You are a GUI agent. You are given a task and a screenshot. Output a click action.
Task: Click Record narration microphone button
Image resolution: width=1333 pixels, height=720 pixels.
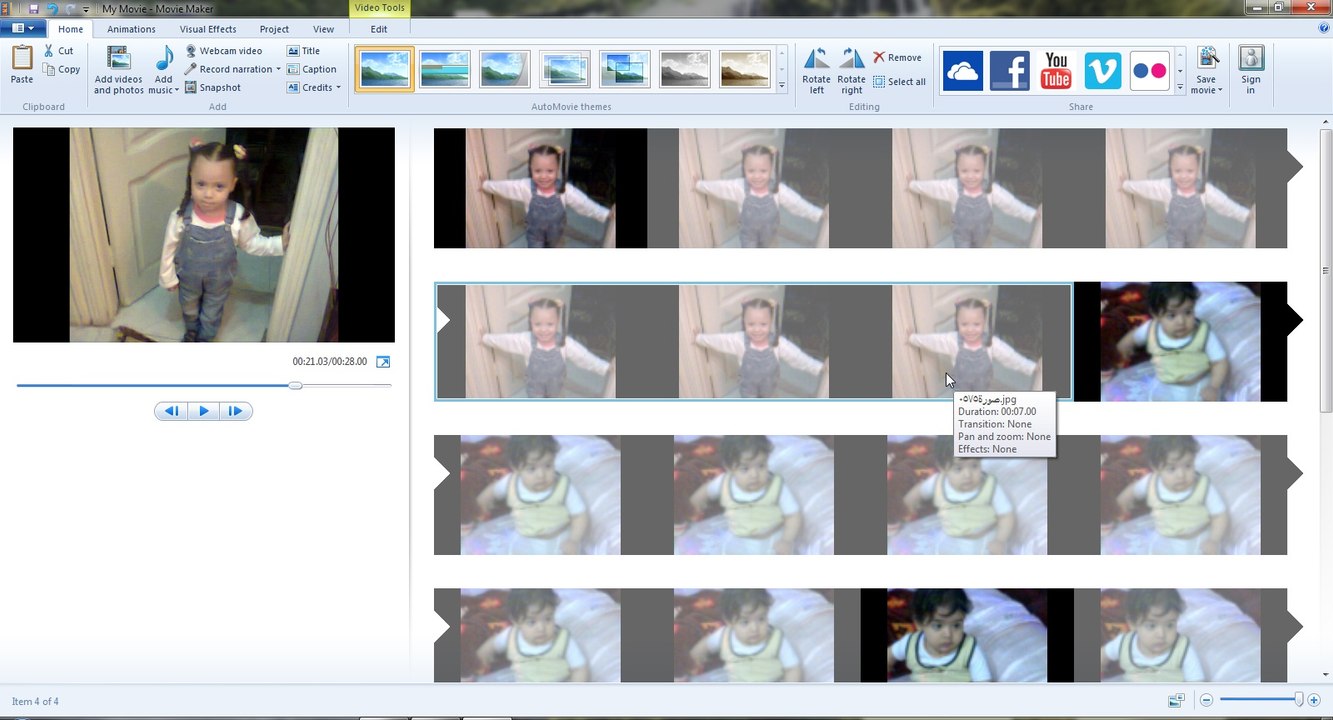coord(228,69)
